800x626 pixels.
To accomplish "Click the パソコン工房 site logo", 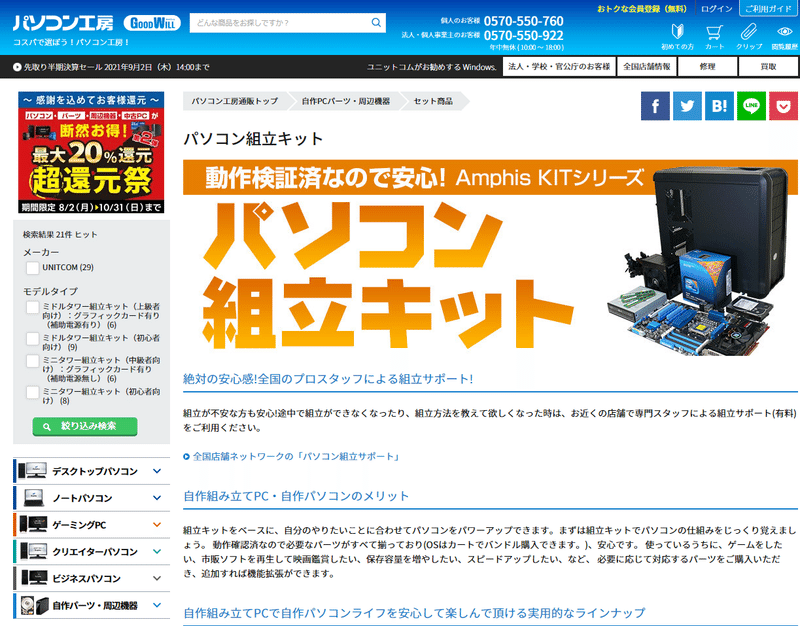I will 63,23.
